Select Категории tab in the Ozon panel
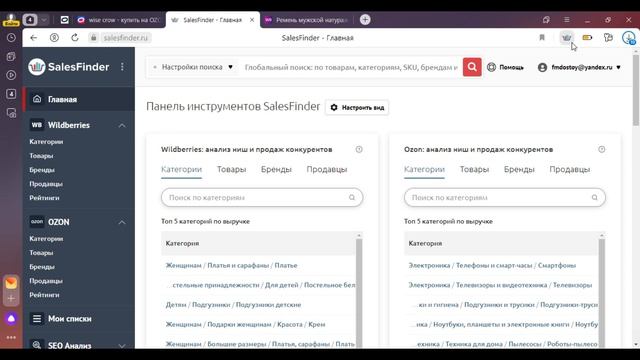Image resolution: width=640 pixels, height=360 pixels. [x=424, y=169]
